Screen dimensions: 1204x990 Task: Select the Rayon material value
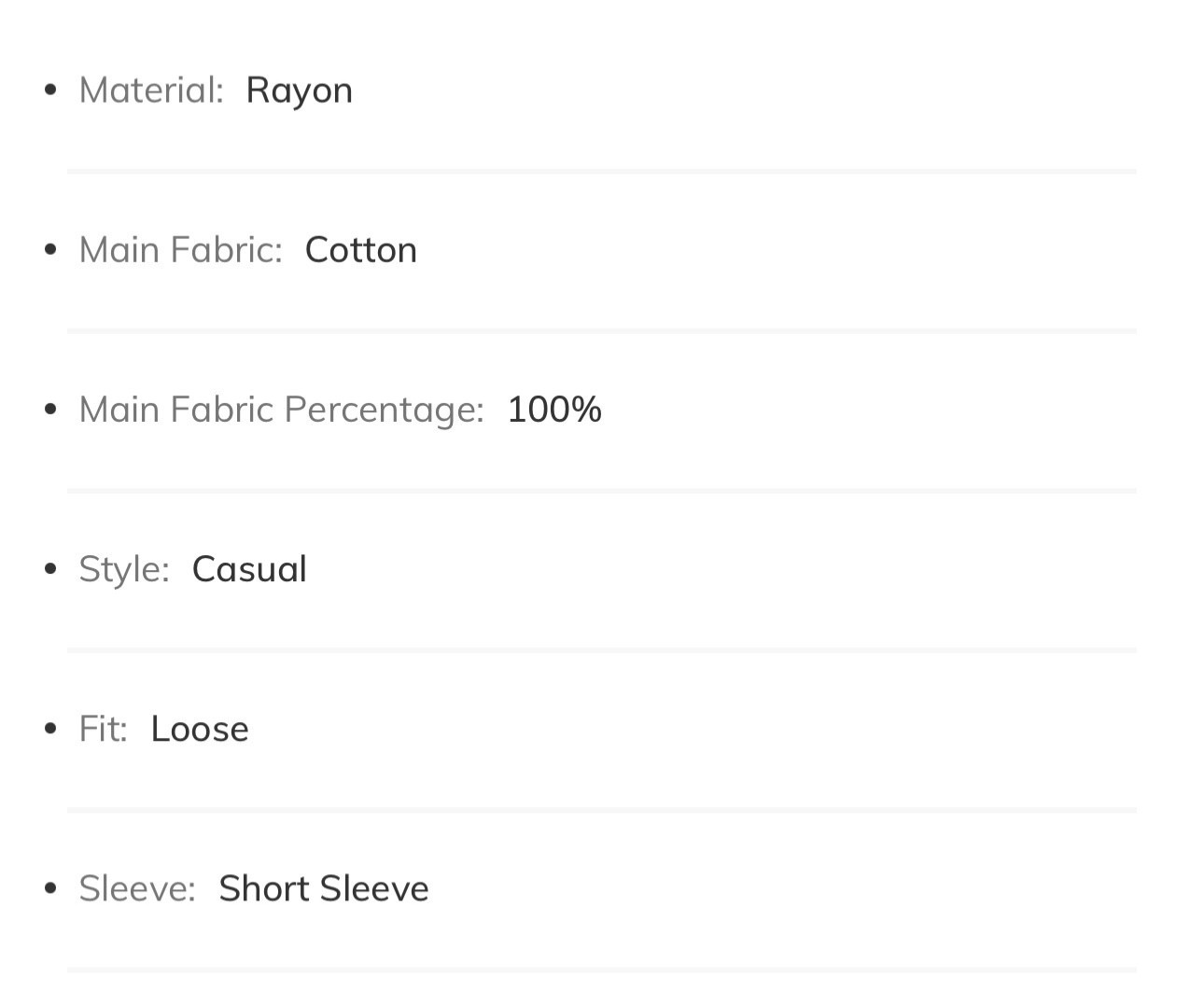click(299, 91)
